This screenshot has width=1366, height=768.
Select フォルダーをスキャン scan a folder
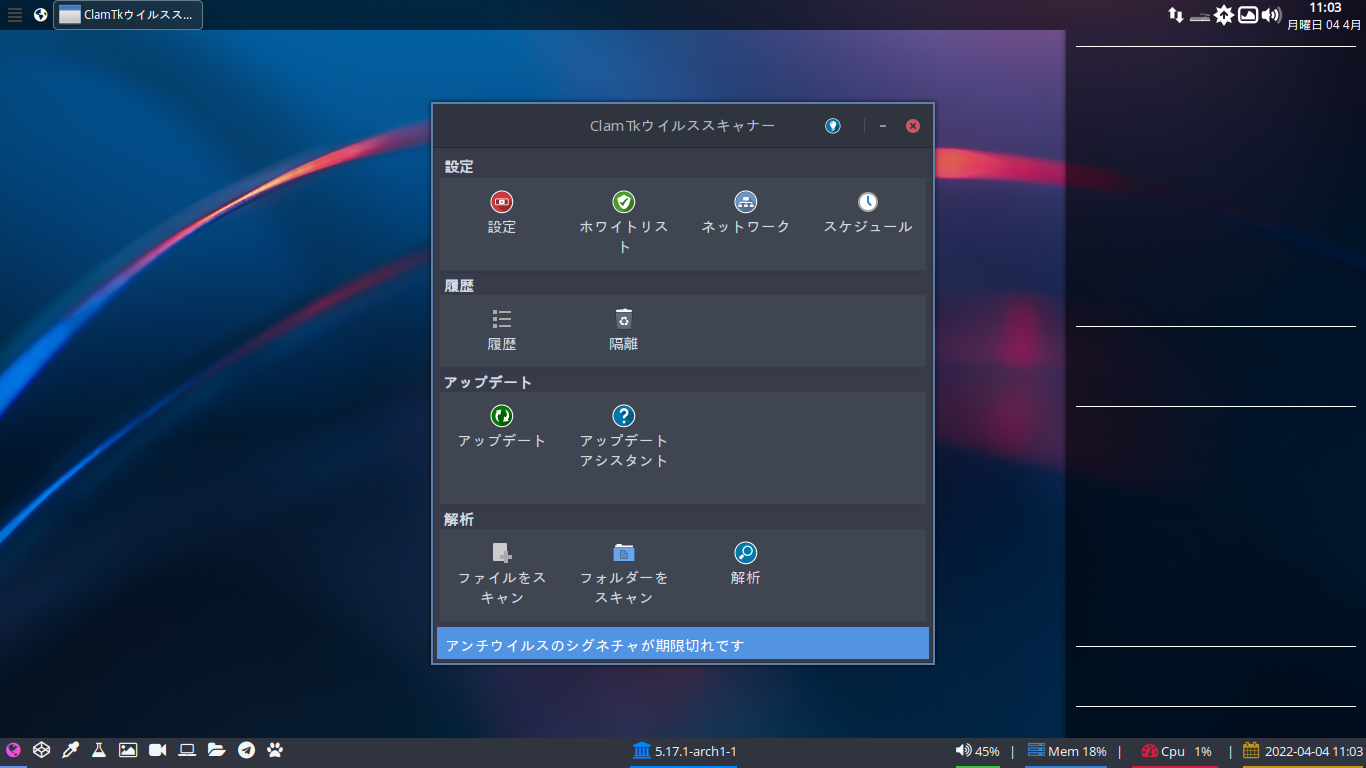coord(624,553)
